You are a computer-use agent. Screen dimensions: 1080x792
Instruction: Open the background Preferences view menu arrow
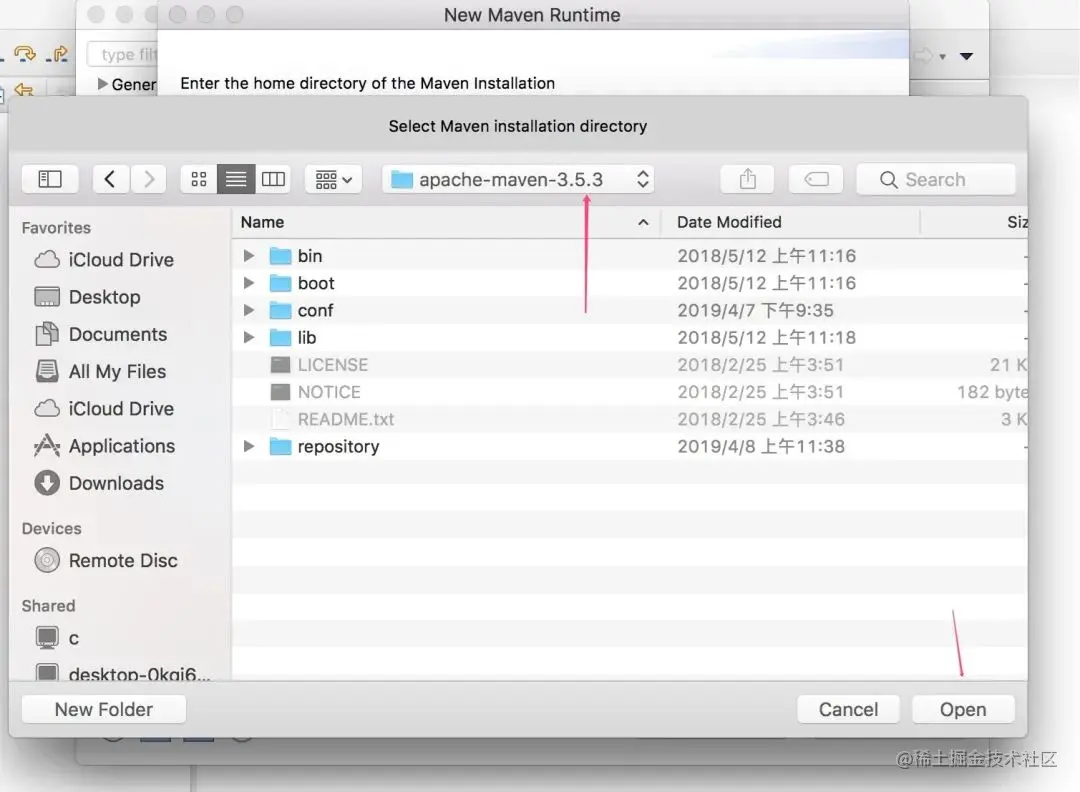click(x=966, y=56)
